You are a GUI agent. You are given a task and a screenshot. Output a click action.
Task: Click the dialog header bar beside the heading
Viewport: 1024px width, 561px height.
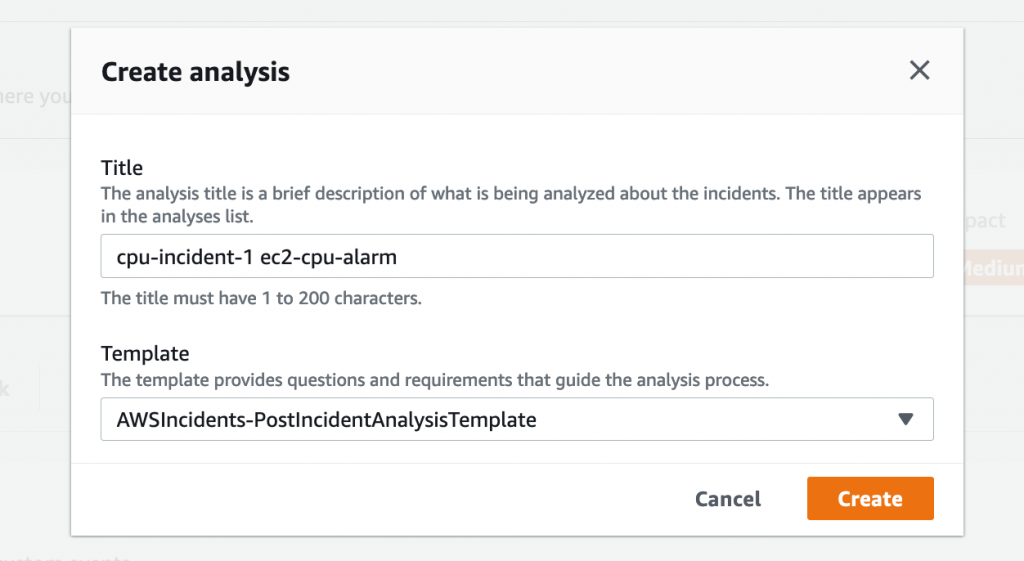pos(600,72)
